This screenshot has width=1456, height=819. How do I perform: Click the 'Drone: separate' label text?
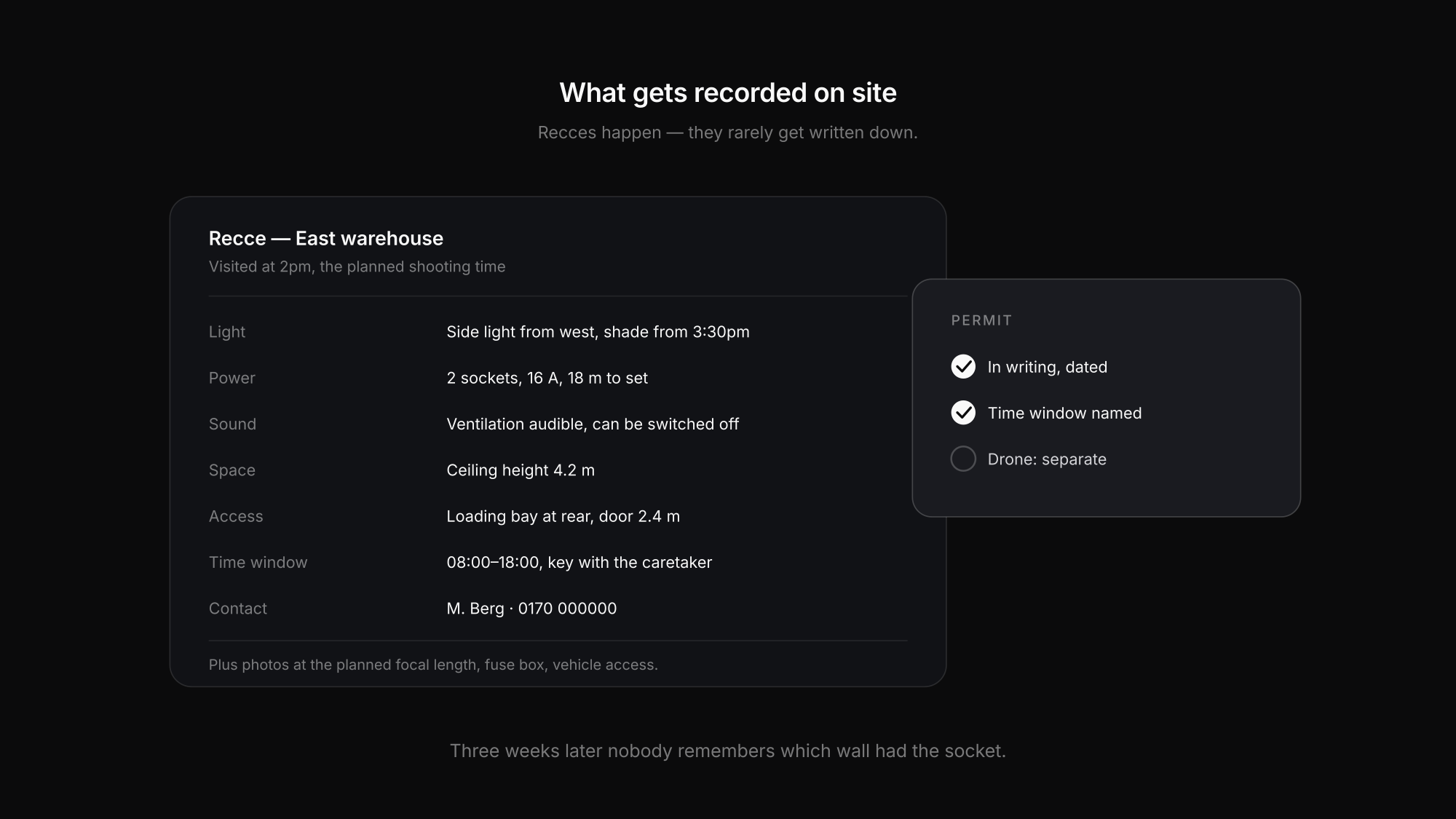[x=1047, y=459]
